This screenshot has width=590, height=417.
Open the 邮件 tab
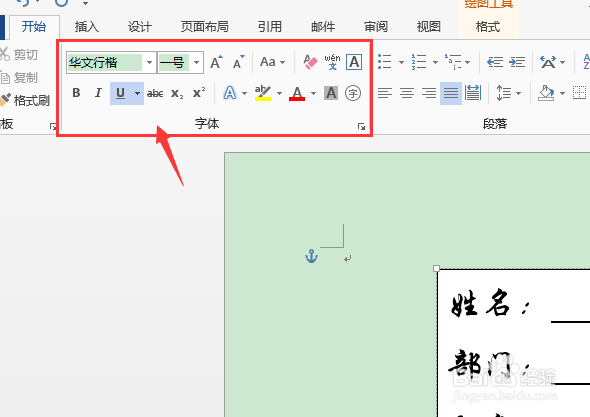pyautogui.click(x=323, y=27)
